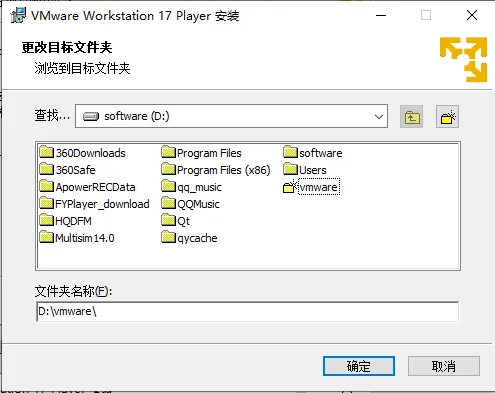
Task: Create a new folder icon
Action: (x=447, y=117)
